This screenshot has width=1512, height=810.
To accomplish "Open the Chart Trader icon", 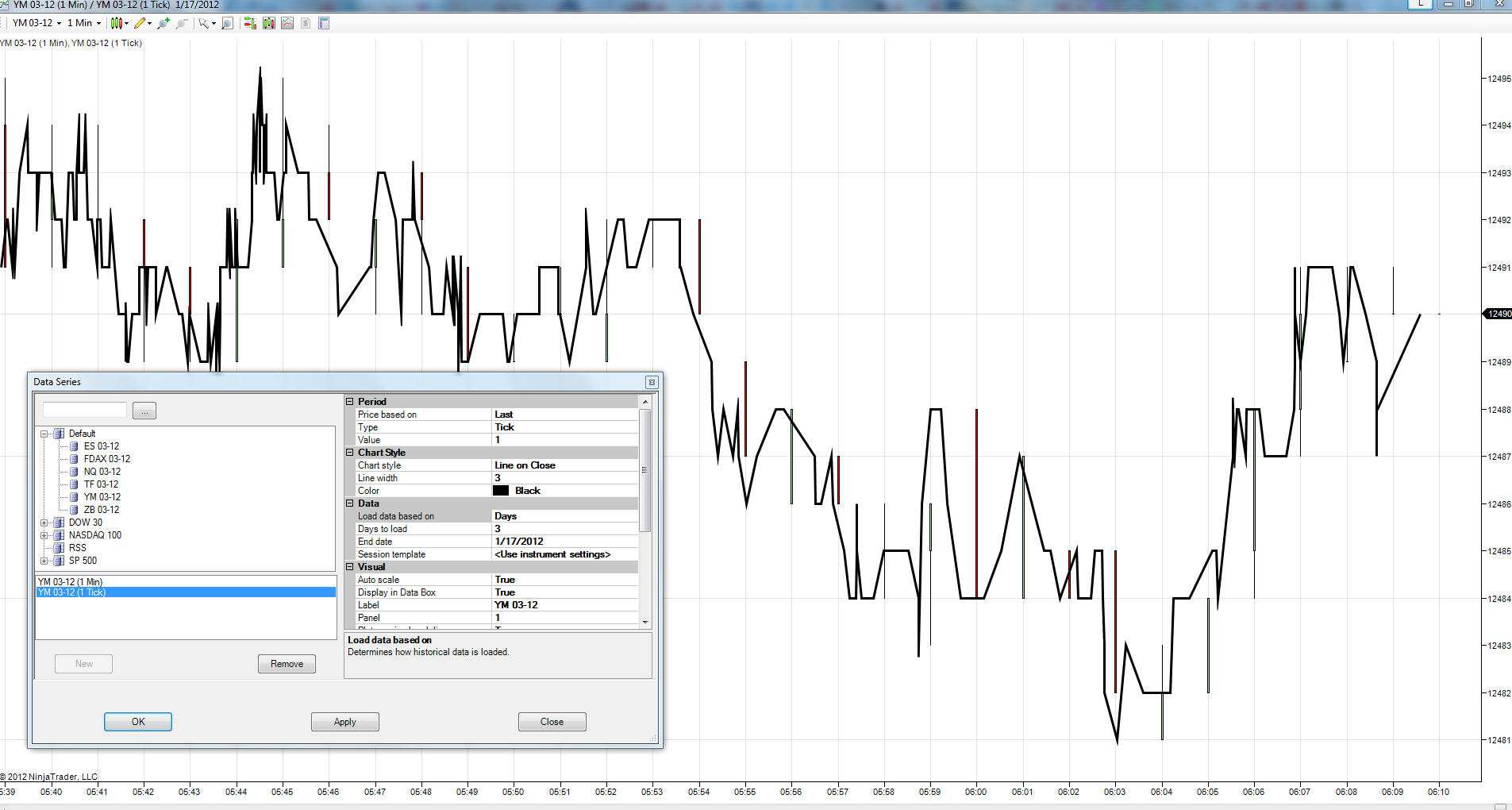I will pyautogui.click(x=250, y=23).
